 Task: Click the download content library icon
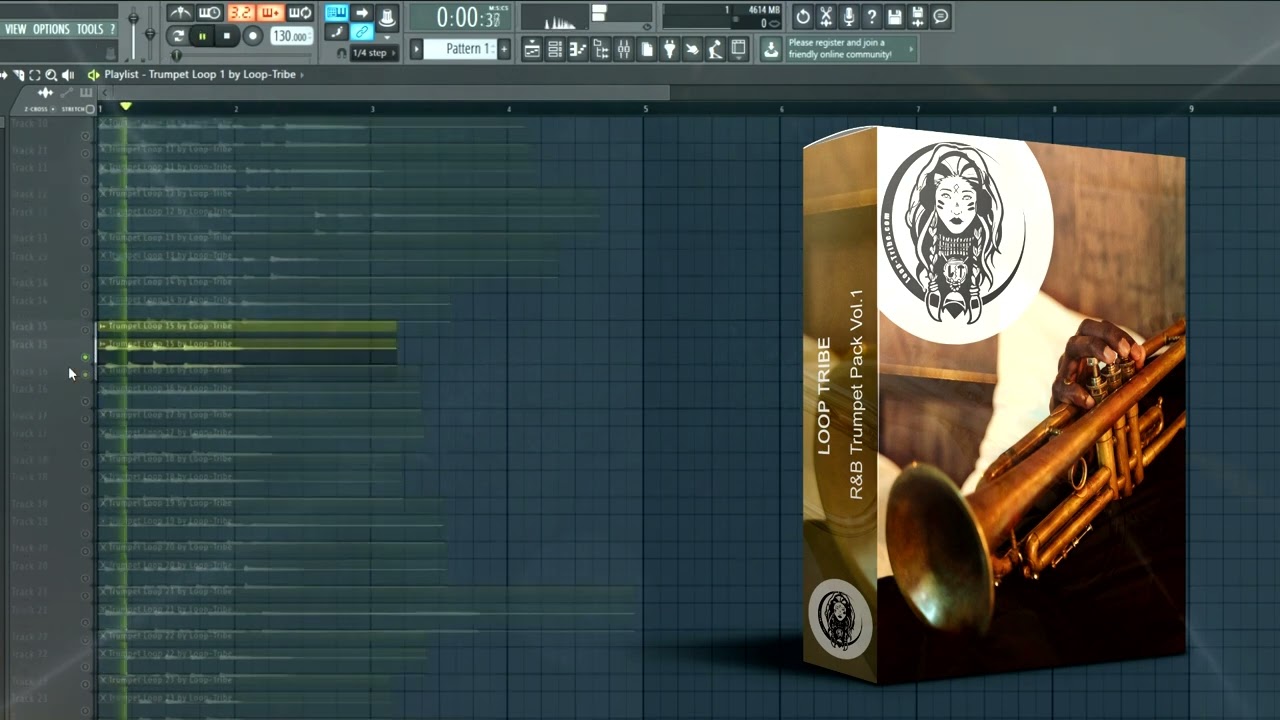point(771,49)
